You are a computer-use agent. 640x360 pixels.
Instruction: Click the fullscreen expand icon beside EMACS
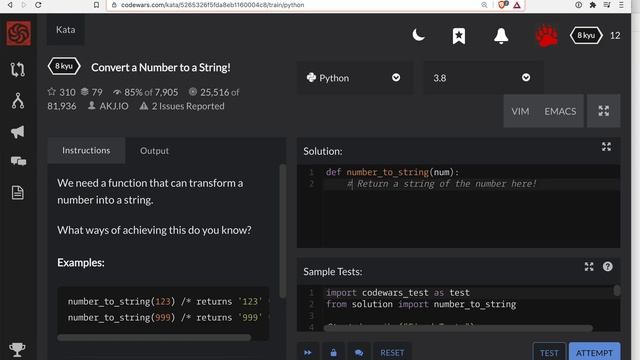604,111
